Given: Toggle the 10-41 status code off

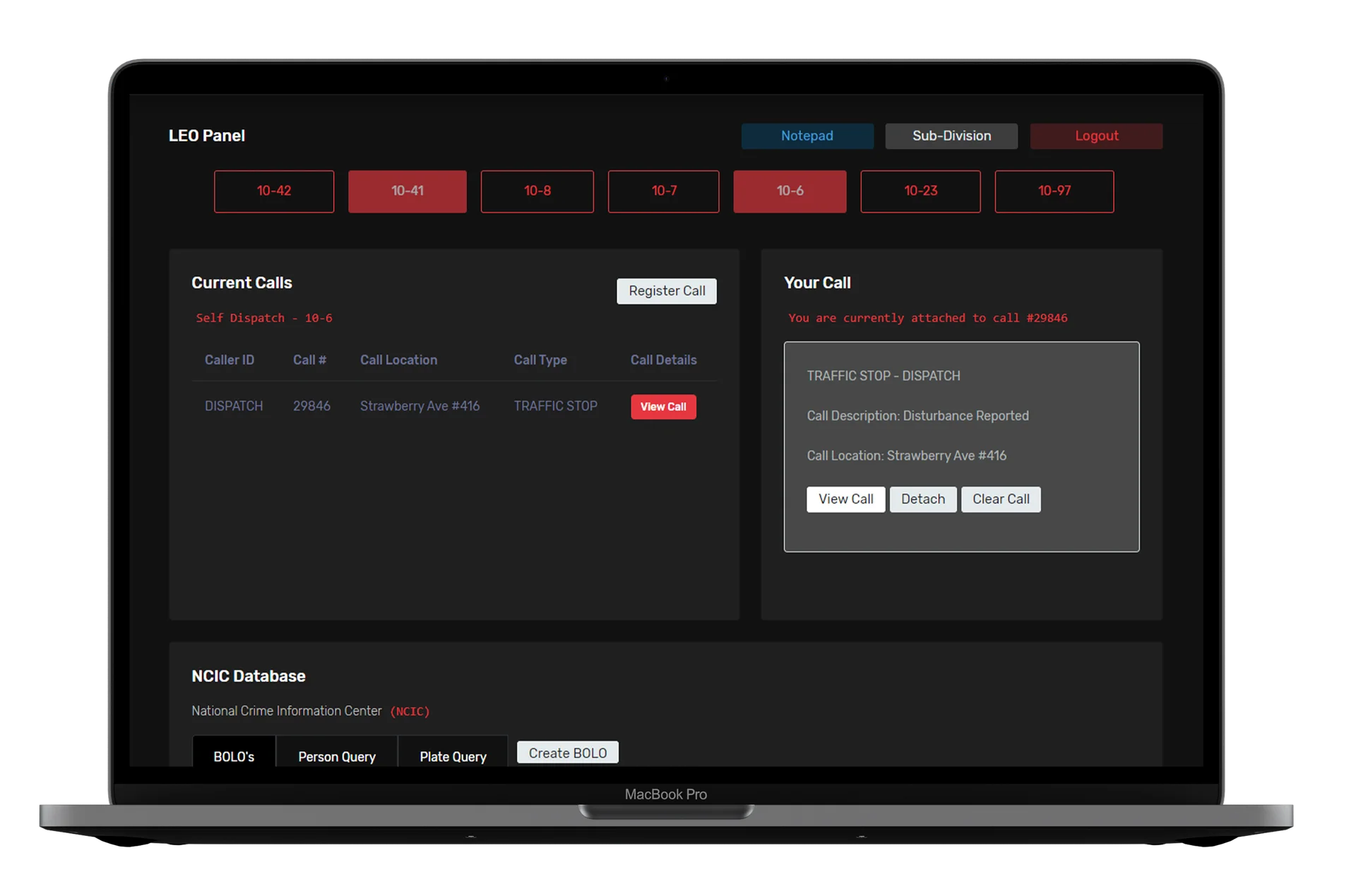Looking at the screenshot, I should pyautogui.click(x=407, y=191).
